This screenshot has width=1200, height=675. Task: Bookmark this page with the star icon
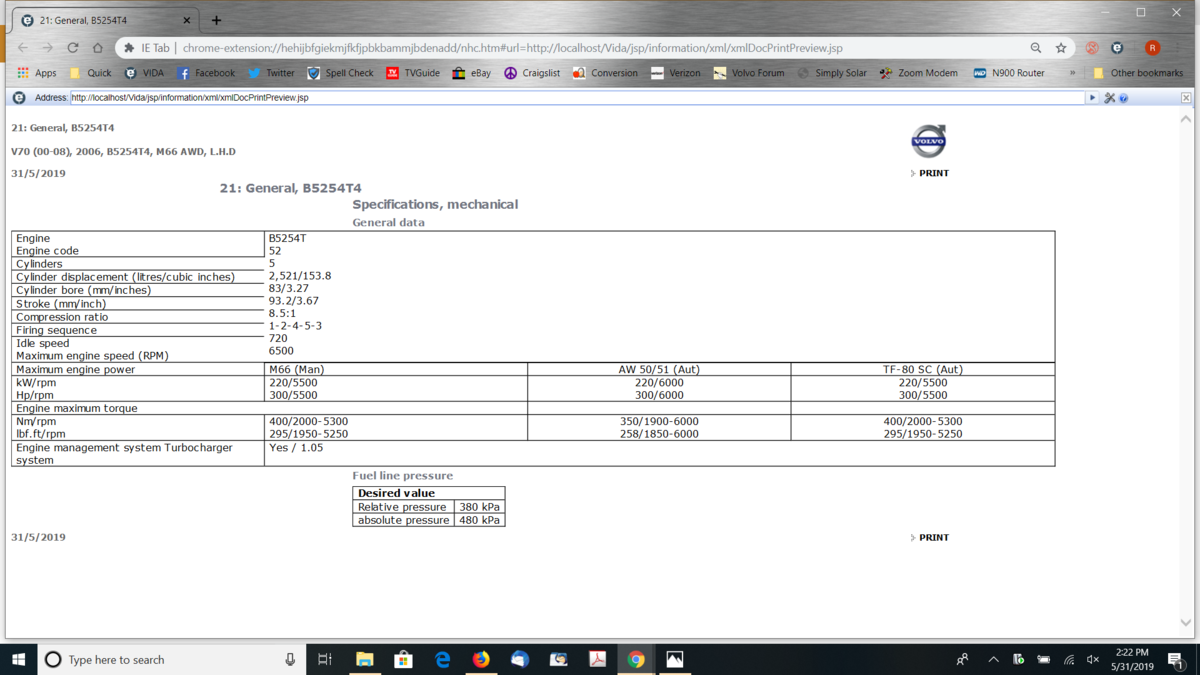(1061, 48)
